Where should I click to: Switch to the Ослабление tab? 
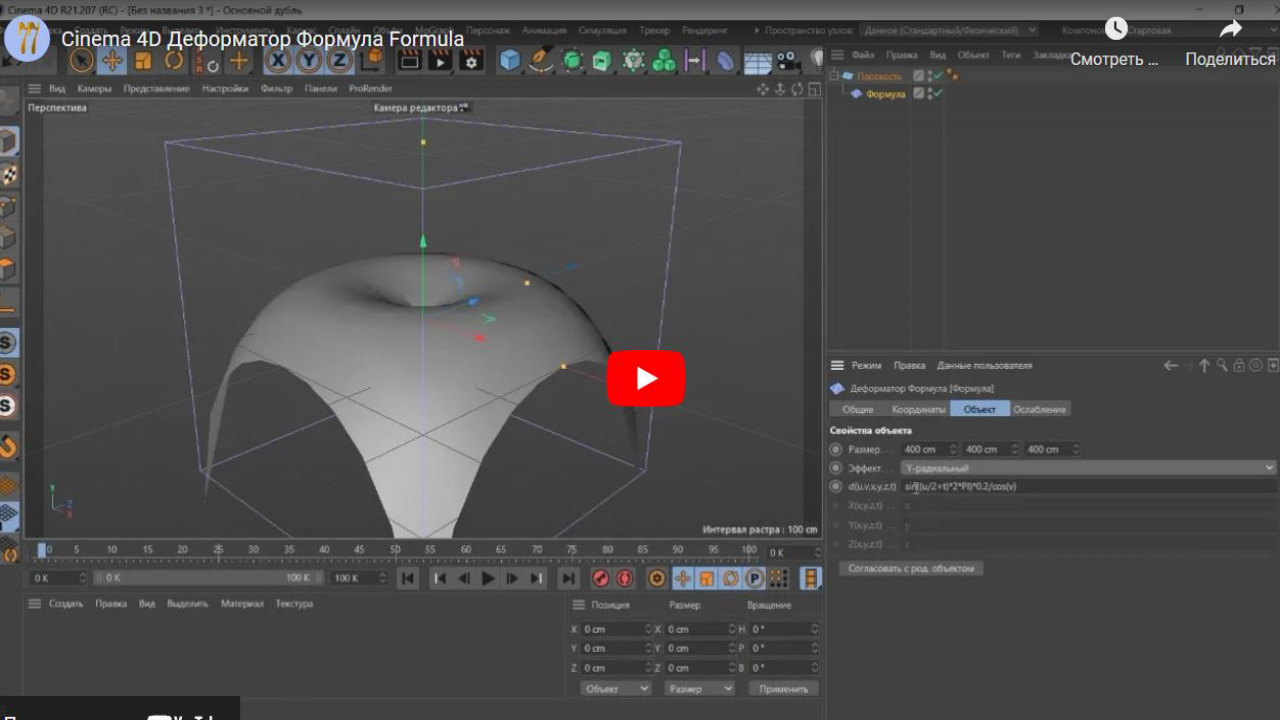coord(1040,409)
